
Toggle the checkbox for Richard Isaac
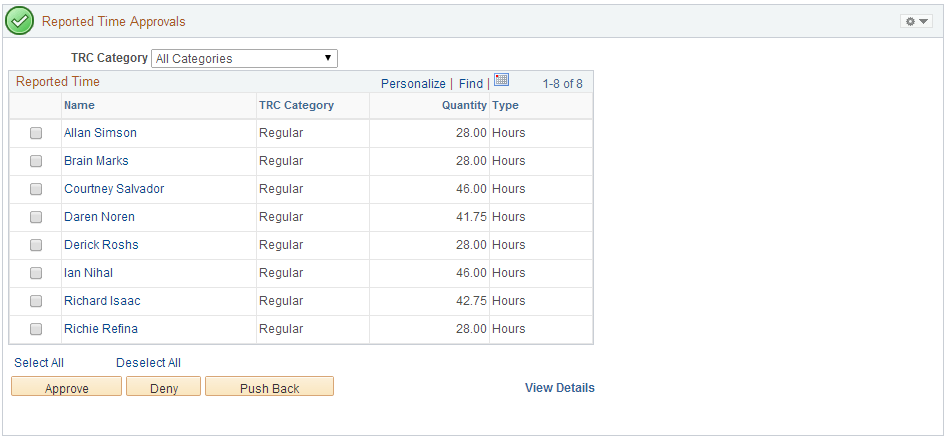pos(36,301)
